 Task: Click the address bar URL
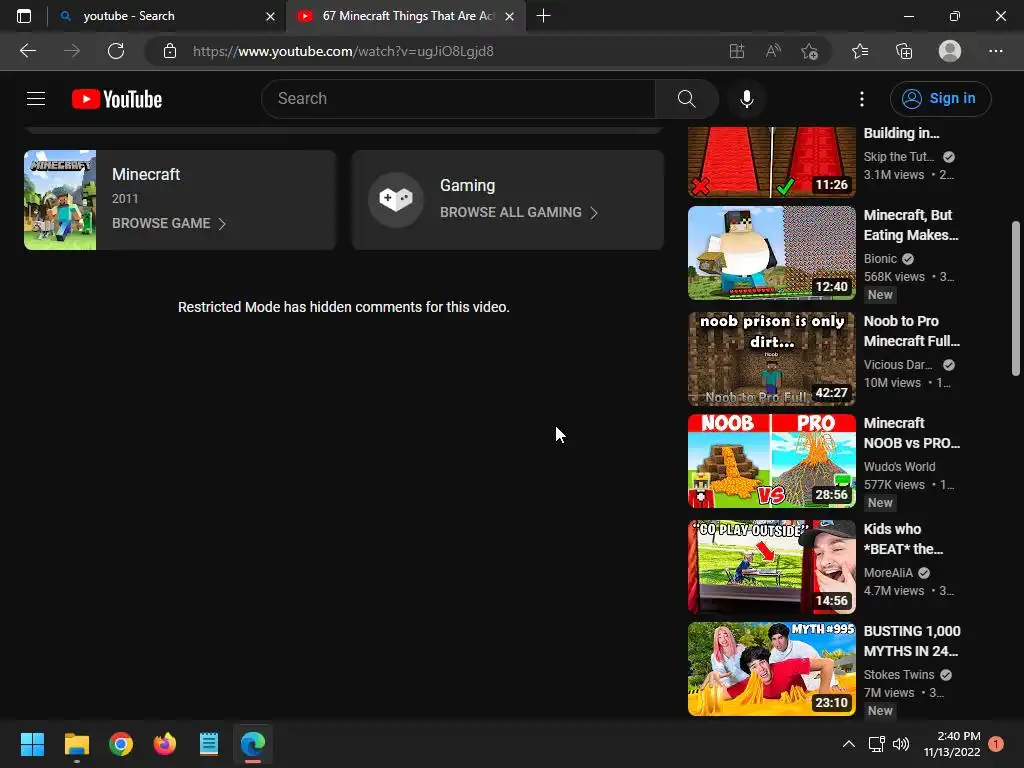click(x=343, y=51)
